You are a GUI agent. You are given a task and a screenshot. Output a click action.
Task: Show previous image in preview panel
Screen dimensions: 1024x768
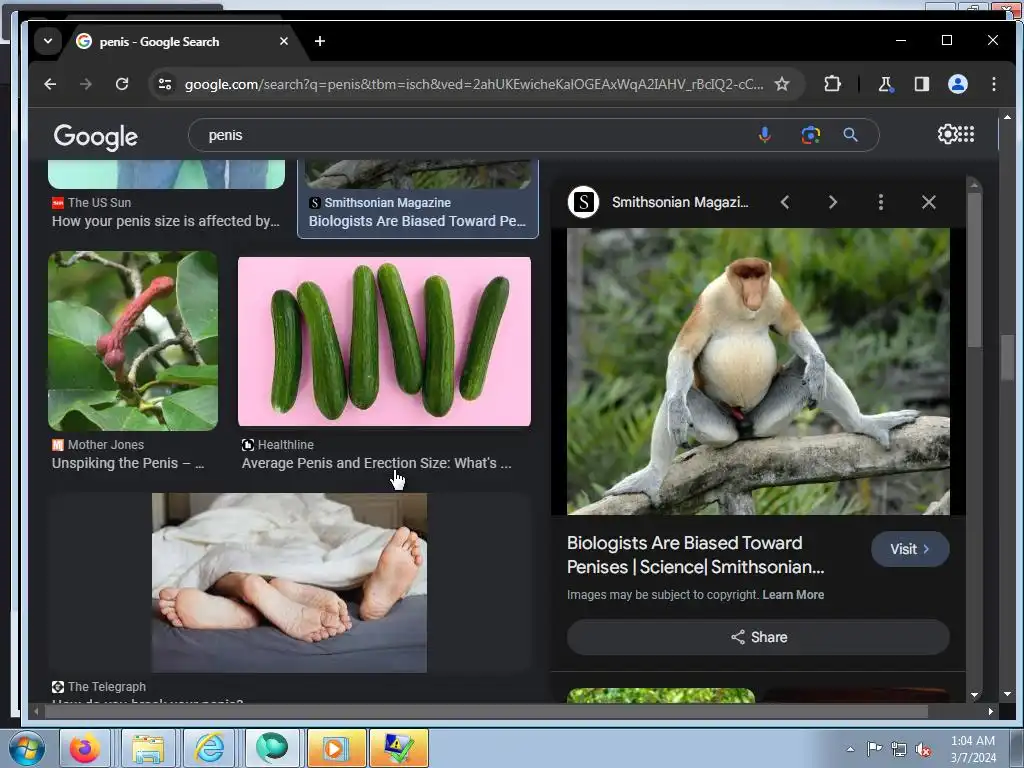click(x=786, y=202)
